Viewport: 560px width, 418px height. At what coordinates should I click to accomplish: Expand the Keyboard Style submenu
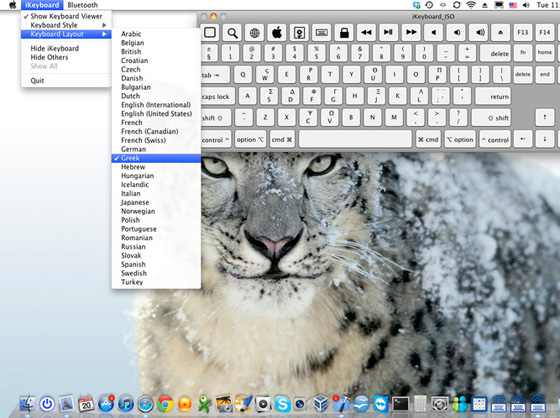(x=66, y=25)
